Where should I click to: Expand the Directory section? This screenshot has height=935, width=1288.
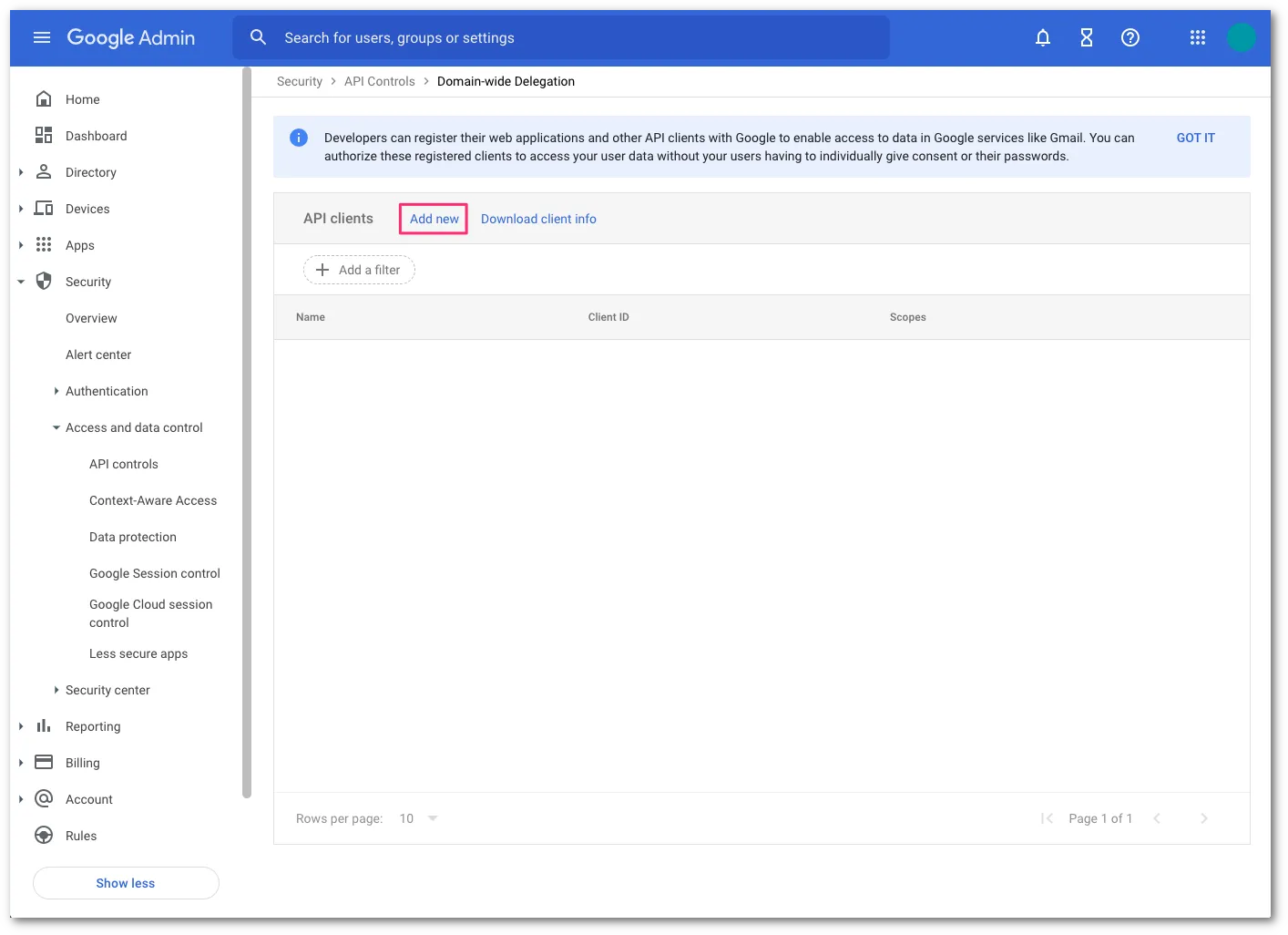click(21, 172)
